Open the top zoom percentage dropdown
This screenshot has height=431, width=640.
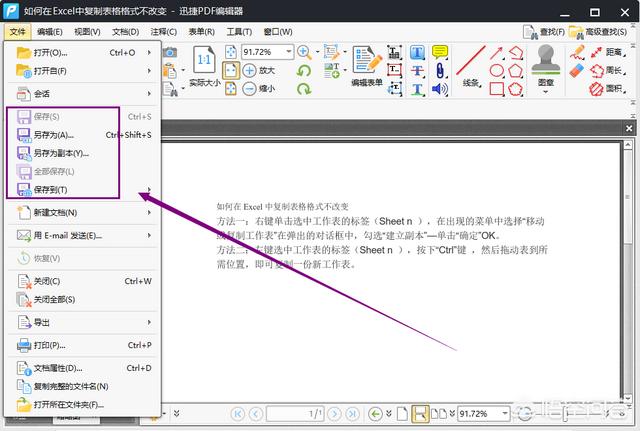point(289,52)
